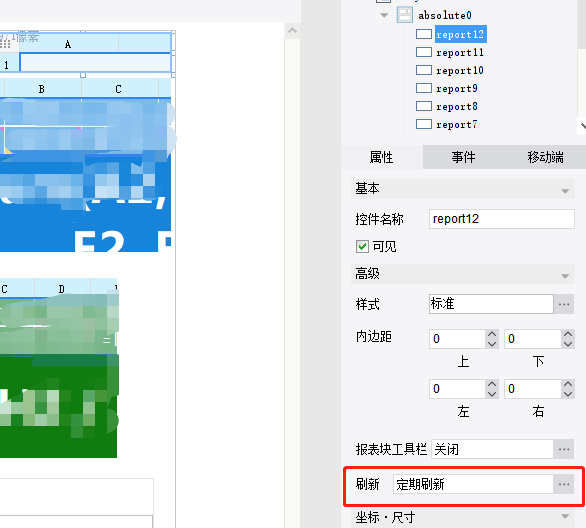Click the report8 widget icon
Screen dimensions: 586x528
[x=424, y=106]
